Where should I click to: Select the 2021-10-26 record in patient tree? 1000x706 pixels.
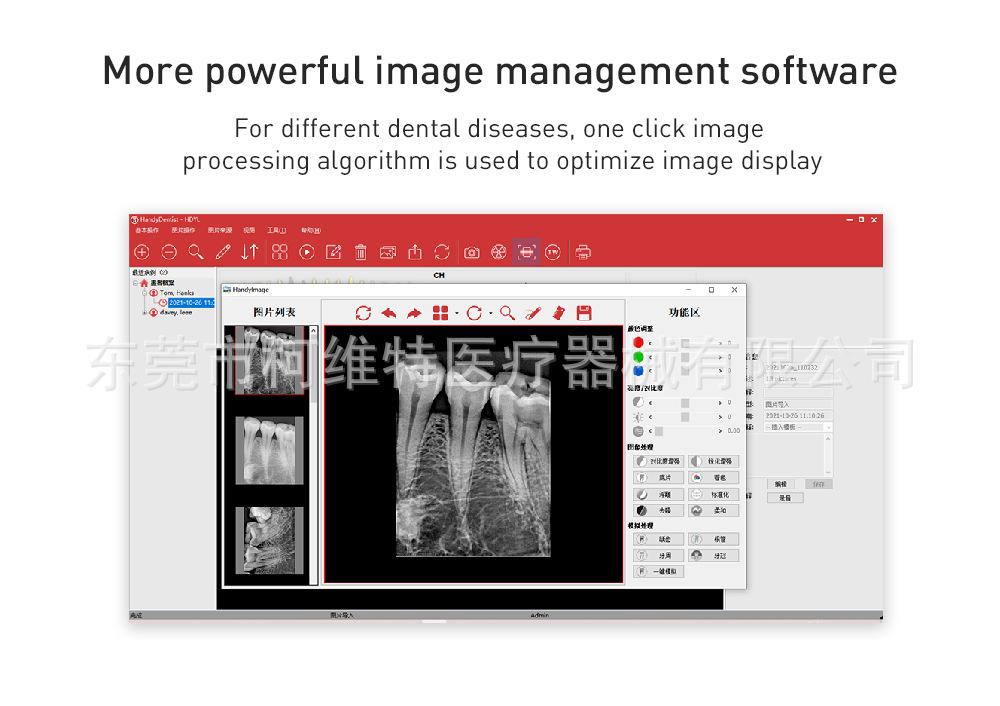[191, 302]
